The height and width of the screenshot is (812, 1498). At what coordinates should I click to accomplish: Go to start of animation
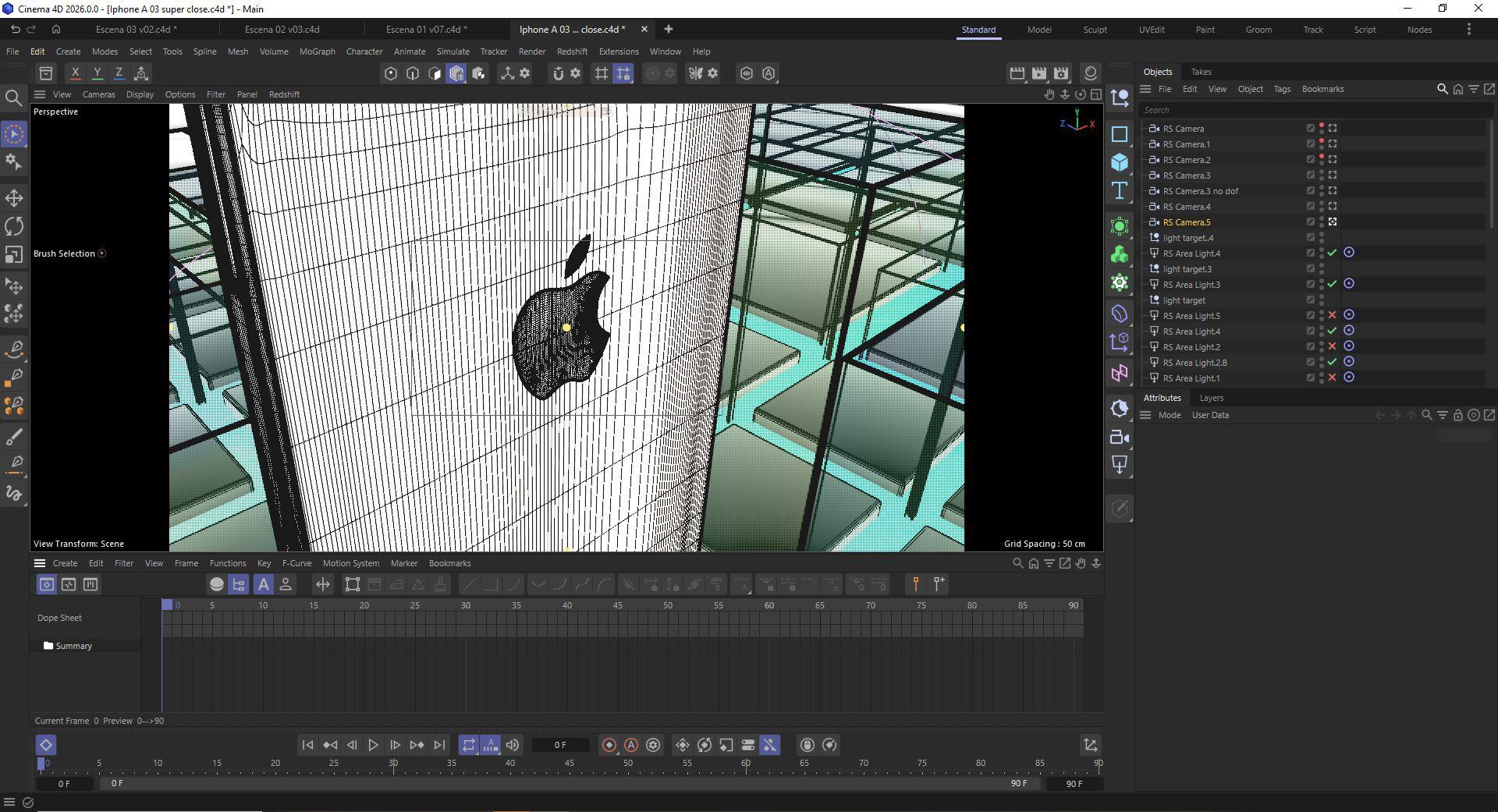[307, 745]
